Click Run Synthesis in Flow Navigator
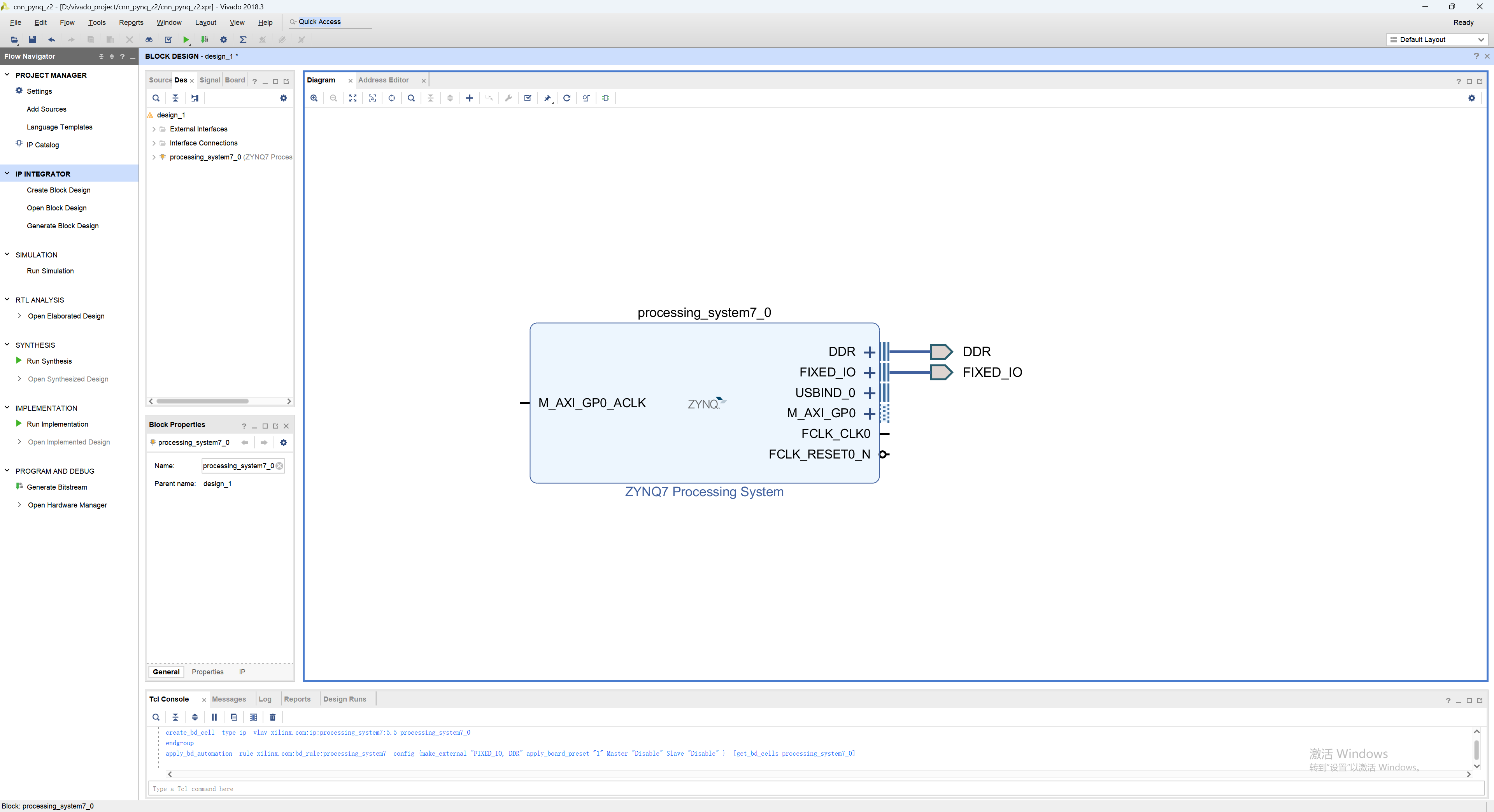Screen dimensions: 1494x812 pyautogui.click(x=49, y=361)
